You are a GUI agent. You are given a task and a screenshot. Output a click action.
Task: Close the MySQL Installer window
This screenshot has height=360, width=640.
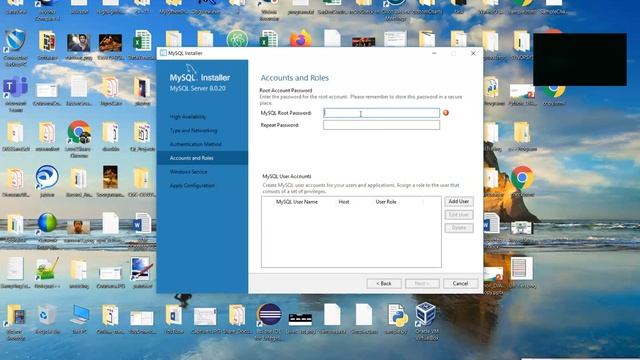tap(473, 53)
